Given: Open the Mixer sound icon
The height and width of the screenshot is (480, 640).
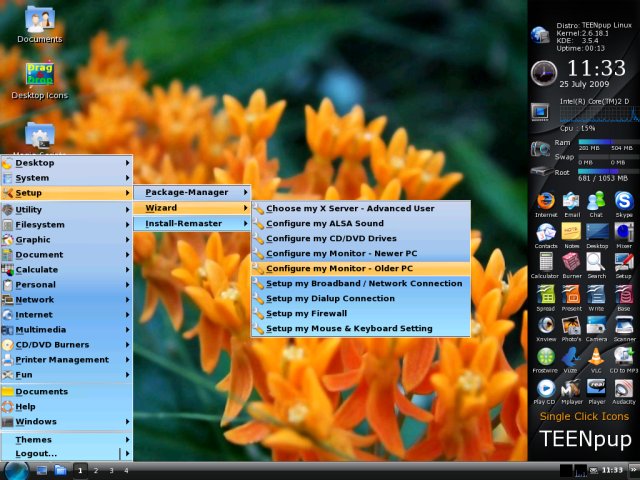Looking at the screenshot, I should click(x=624, y=232).
